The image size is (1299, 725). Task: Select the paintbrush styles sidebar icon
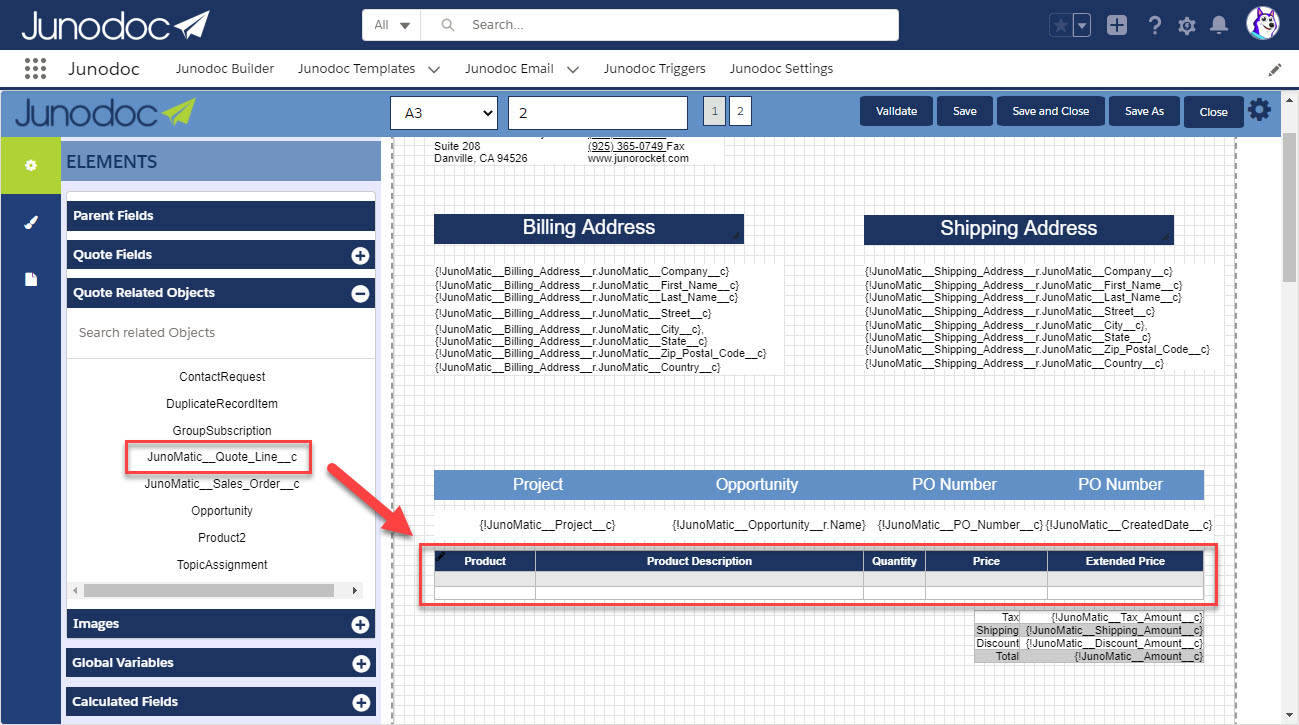point(31,222)
